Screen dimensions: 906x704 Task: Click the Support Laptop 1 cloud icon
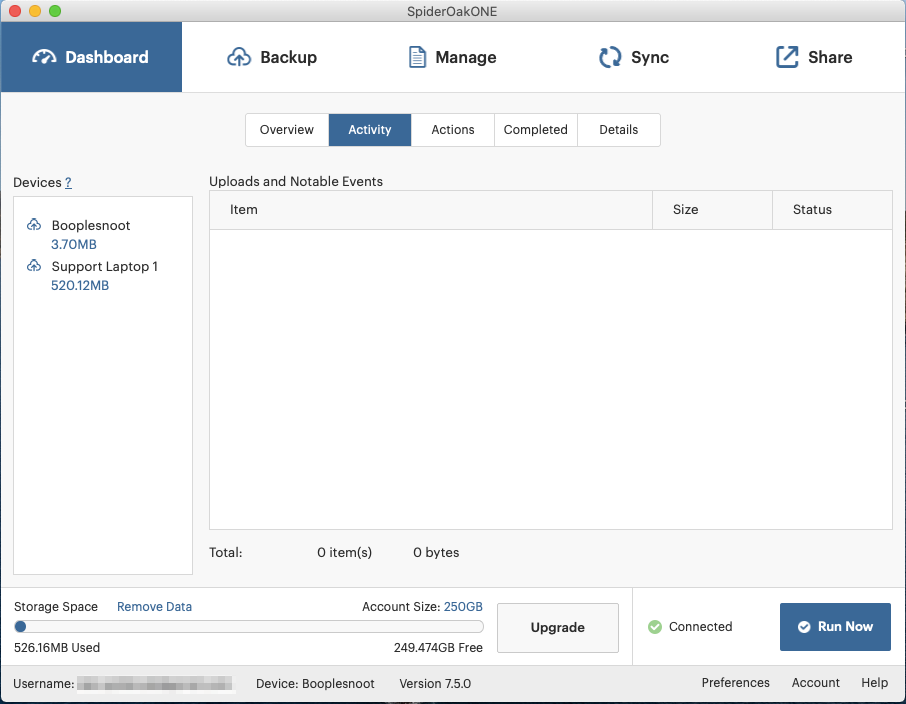34,266
